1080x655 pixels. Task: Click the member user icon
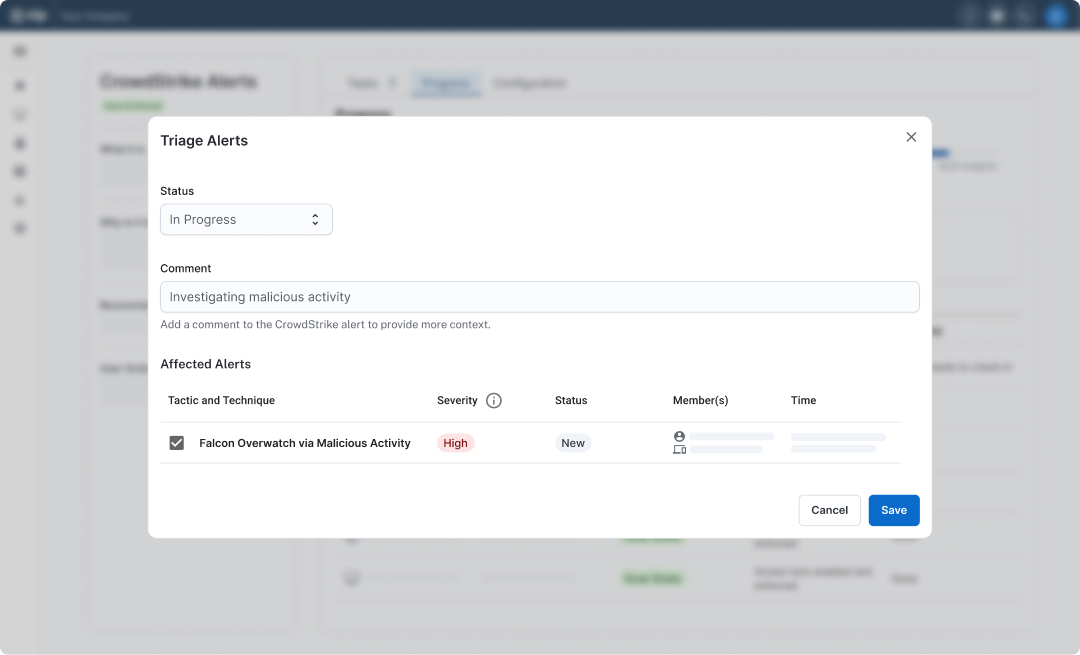[679, 436]
